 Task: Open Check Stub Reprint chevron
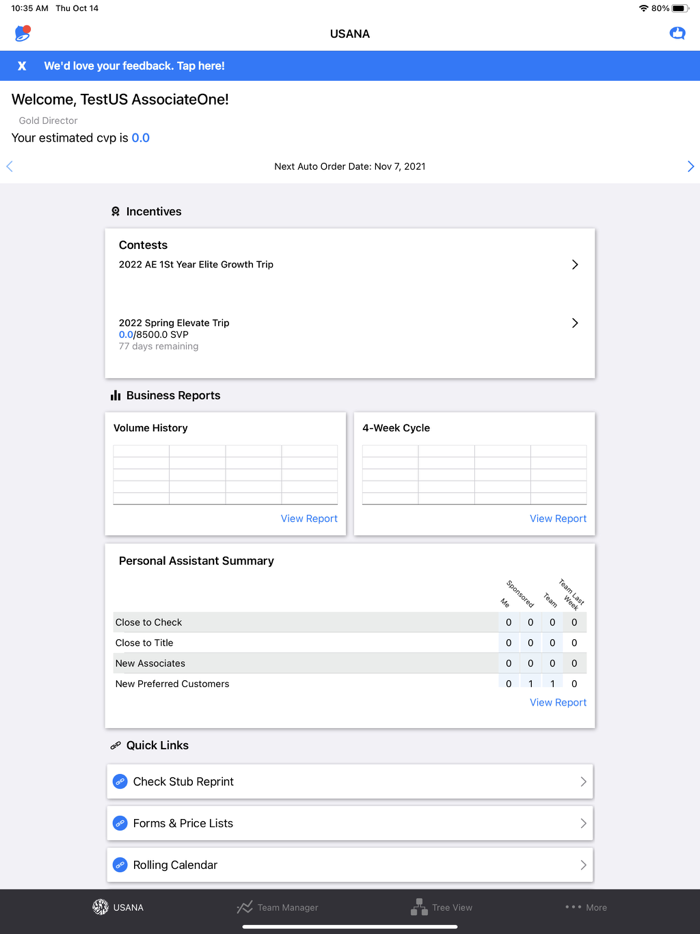coord(583,782)
